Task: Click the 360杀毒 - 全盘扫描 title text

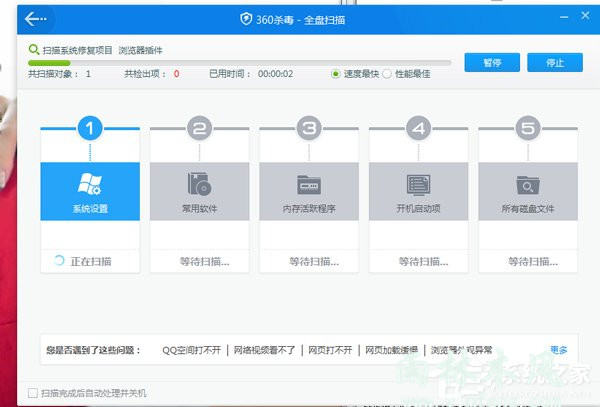Action: [x=300, y=20]
